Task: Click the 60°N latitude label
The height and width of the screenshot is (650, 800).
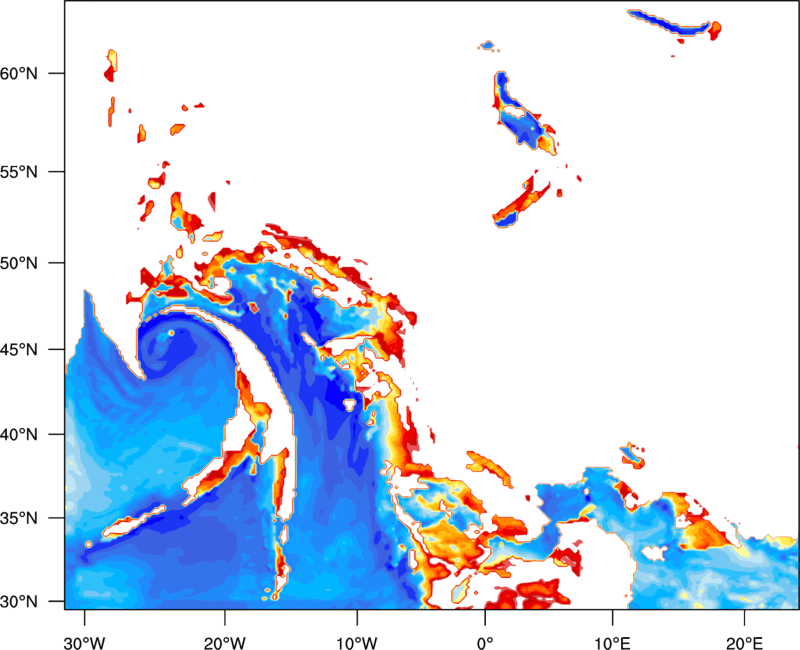Action: click(x=19, y=73)
